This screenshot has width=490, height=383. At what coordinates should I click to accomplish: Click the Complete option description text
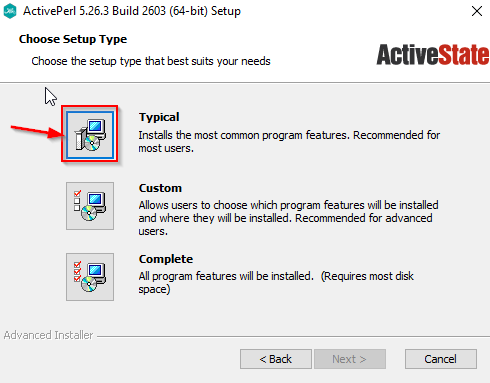[276, 282]
